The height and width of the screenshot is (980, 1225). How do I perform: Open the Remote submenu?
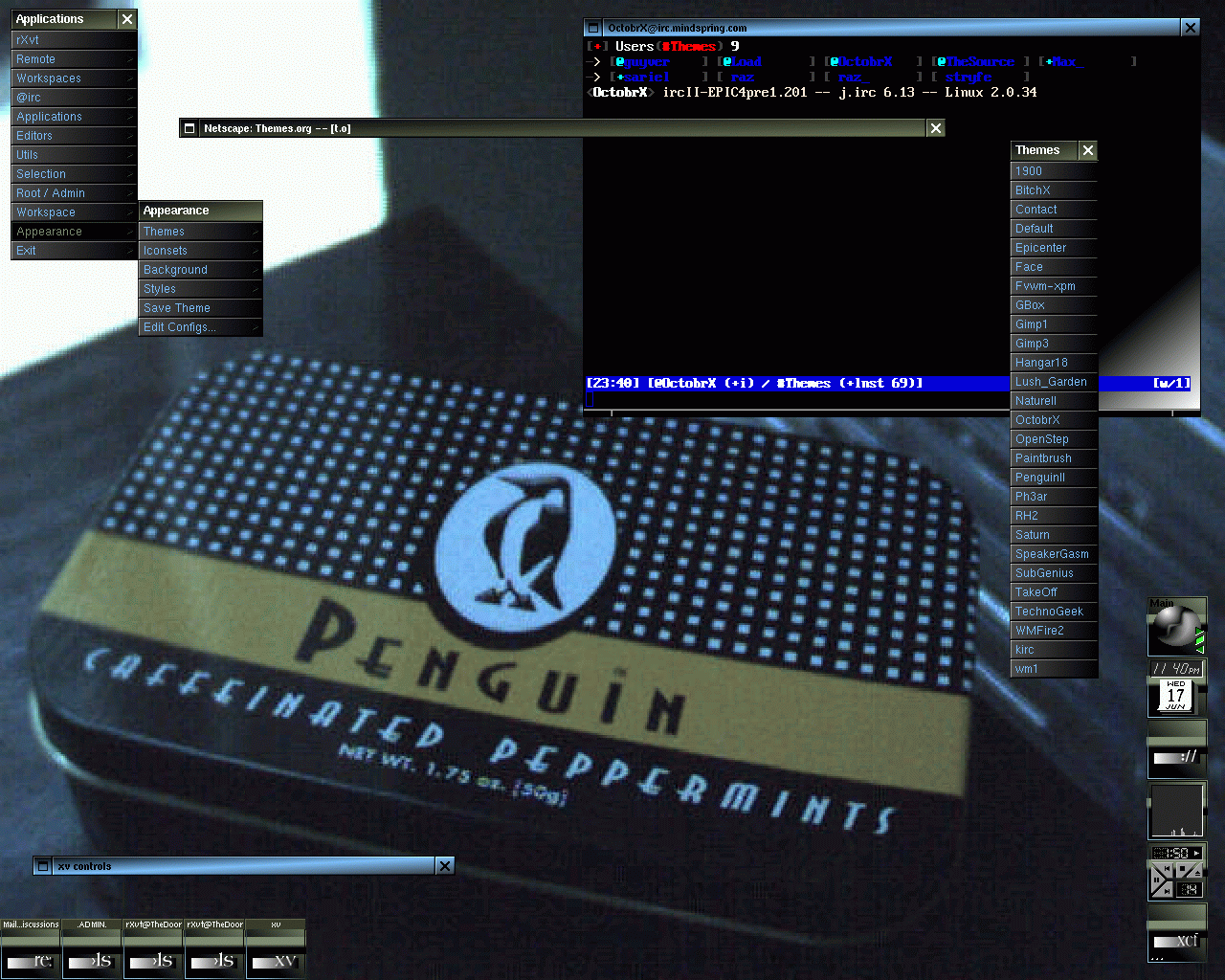coord(74,59)
